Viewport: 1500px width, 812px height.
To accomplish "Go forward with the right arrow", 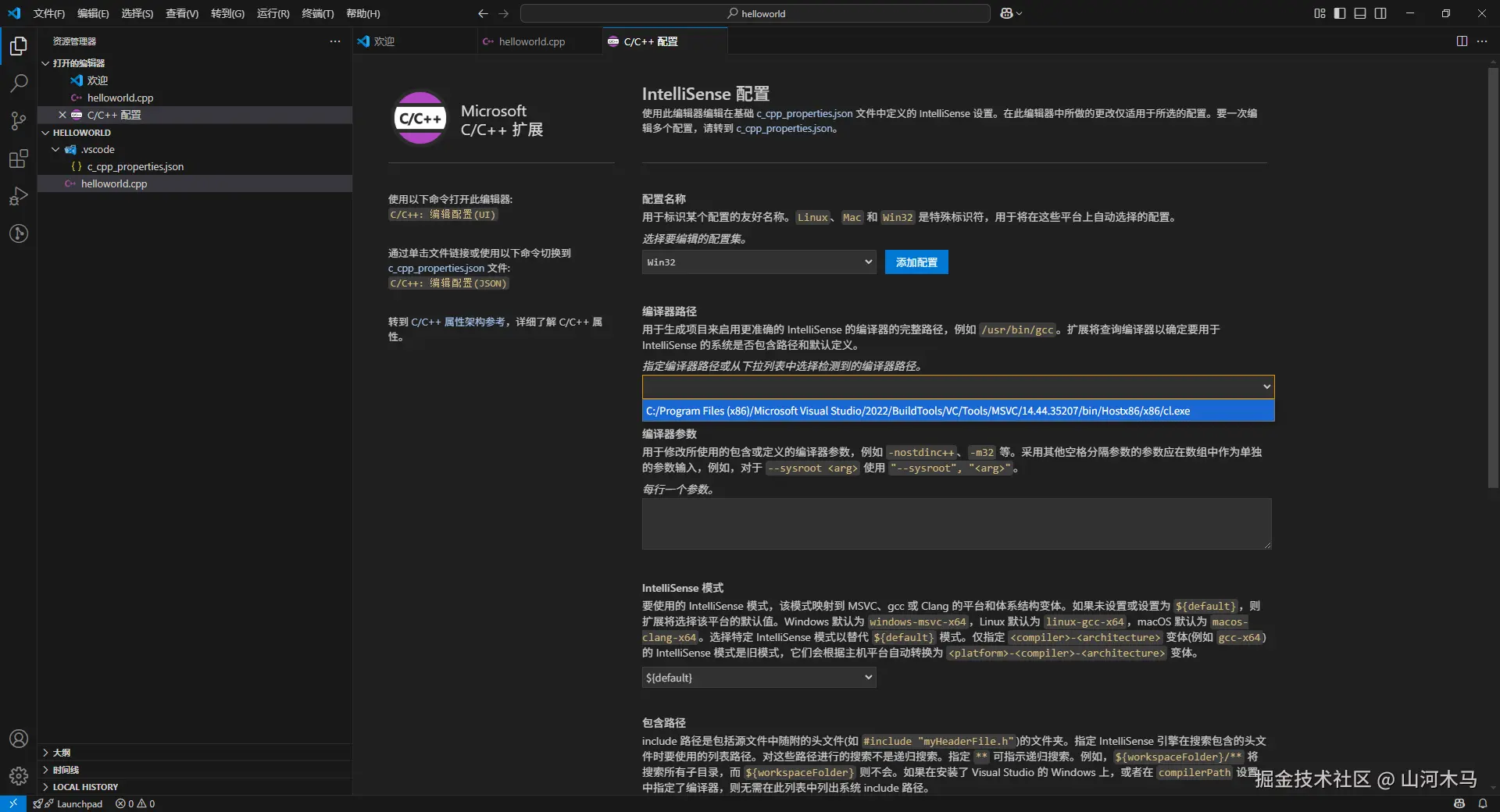I will [504, 13].
